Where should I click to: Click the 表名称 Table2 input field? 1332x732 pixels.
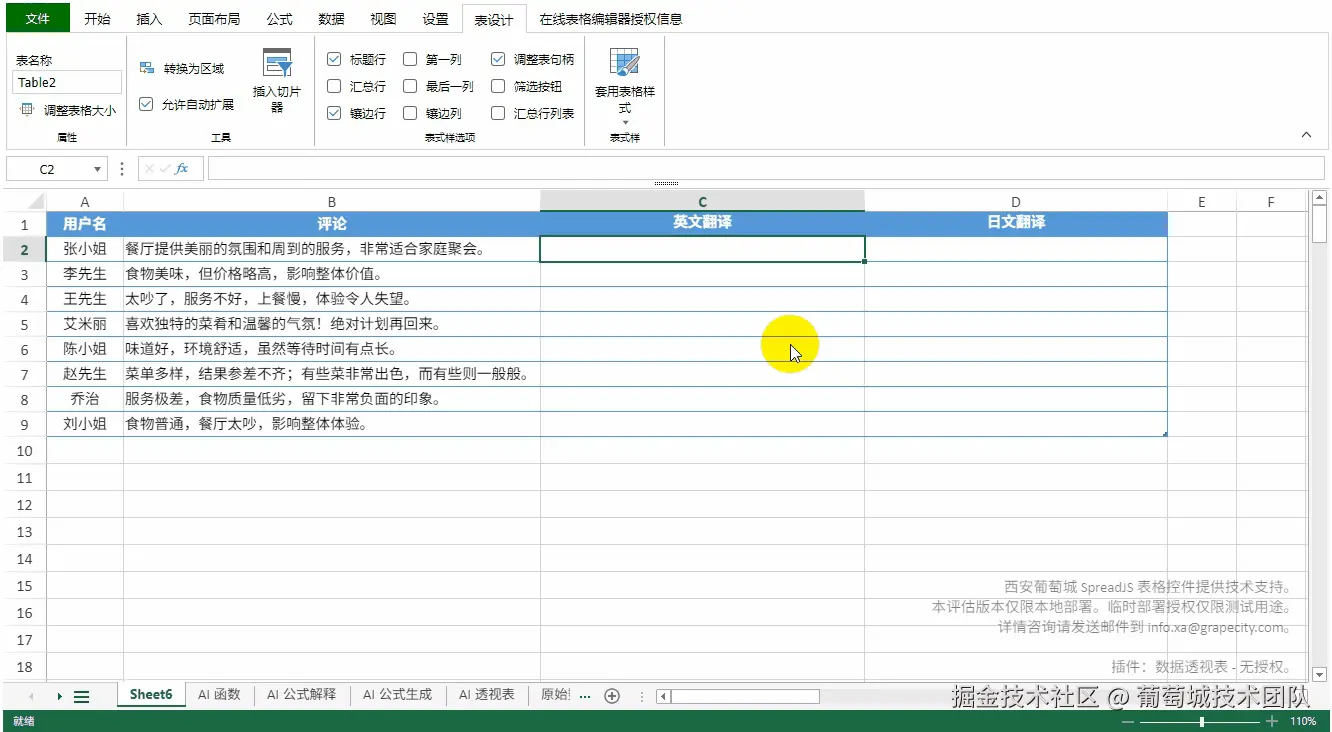(67, 82)
